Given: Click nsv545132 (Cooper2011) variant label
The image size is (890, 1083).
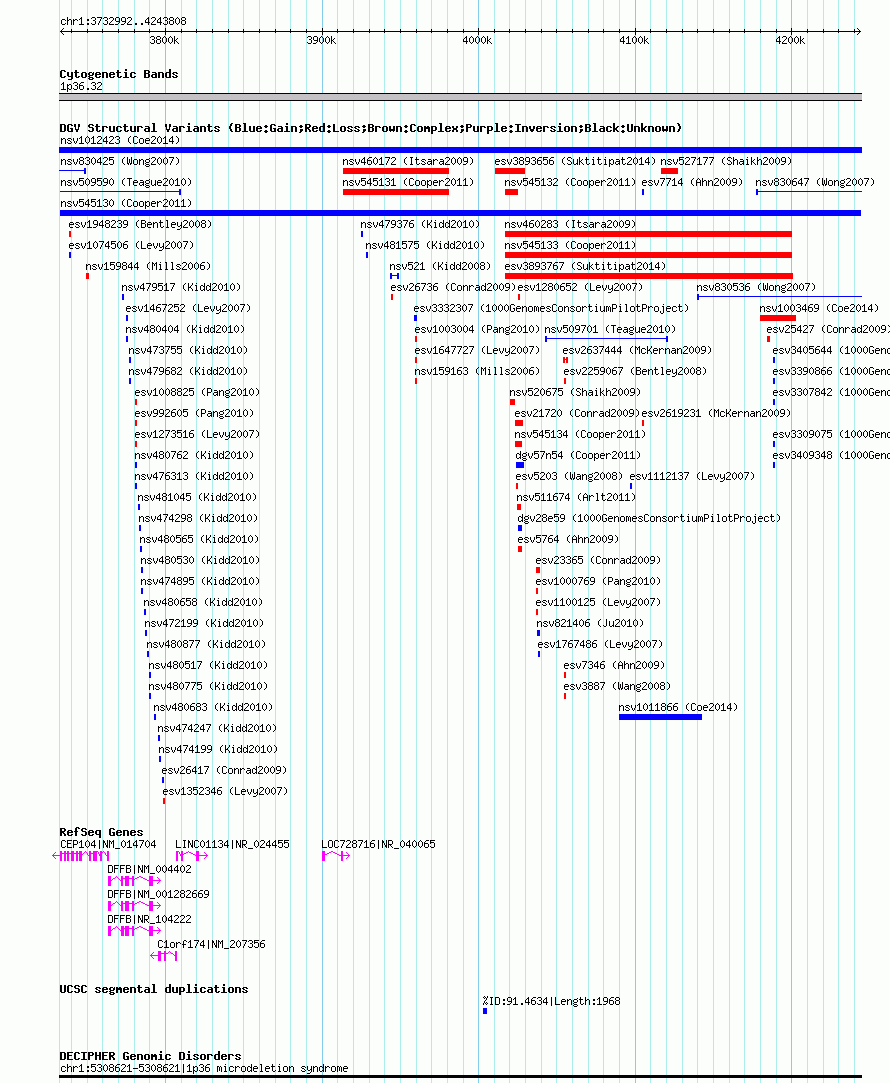Looking at the screenshot, I should (570, 182).
